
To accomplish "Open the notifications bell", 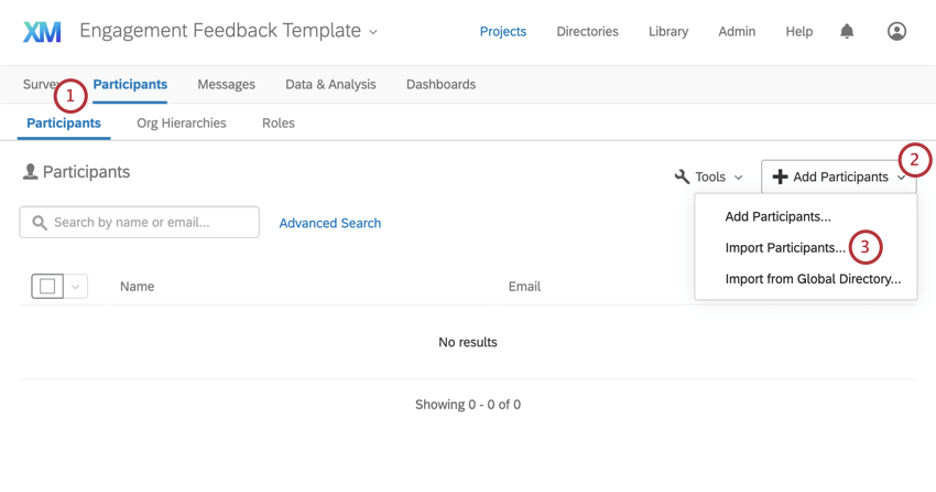I will [x=847, y=32].
